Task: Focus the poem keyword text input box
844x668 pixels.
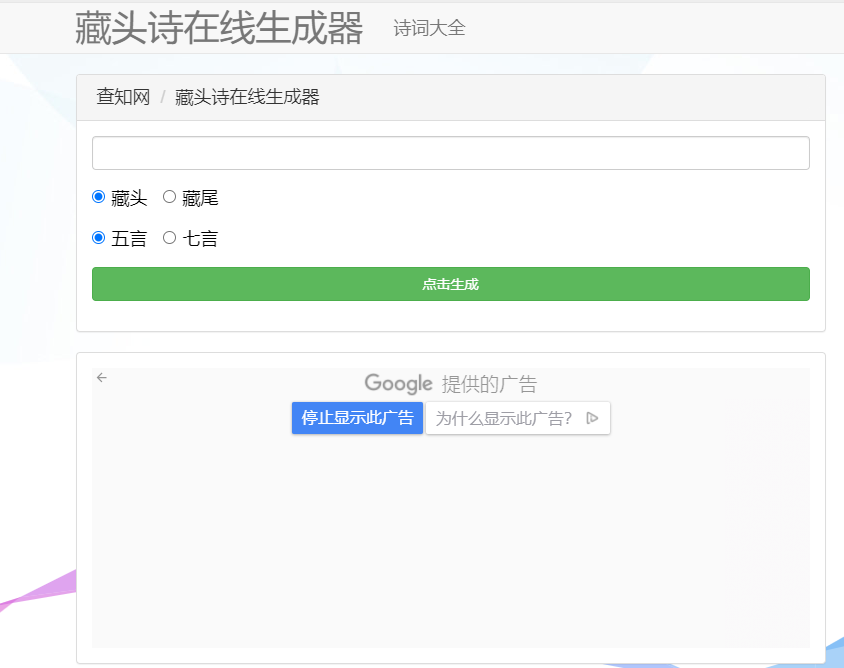Action: click(x=450, y=153)
